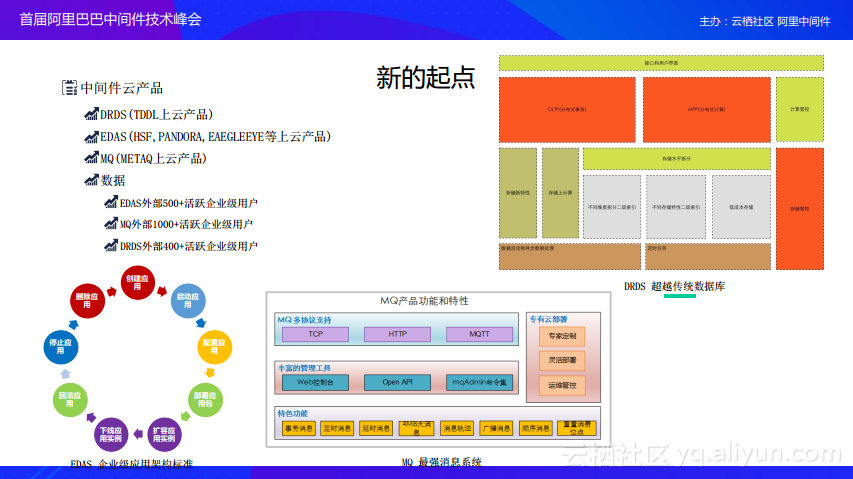
Task: Click the 4MB大消息 feature box
Action: coord(417,428)
